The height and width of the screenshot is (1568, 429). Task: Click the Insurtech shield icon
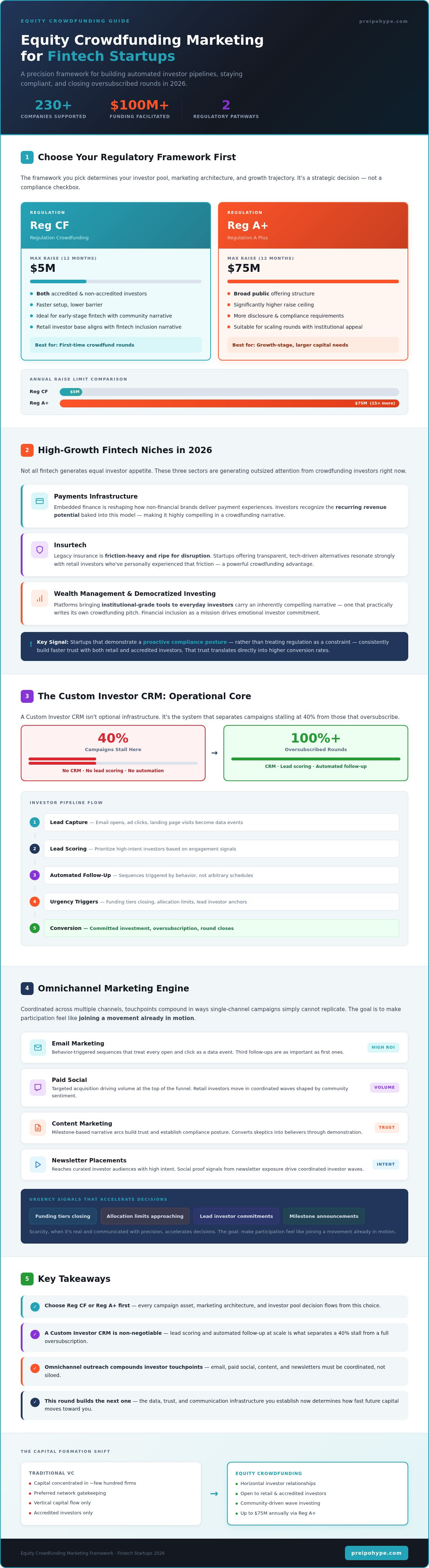pos(40,550)
